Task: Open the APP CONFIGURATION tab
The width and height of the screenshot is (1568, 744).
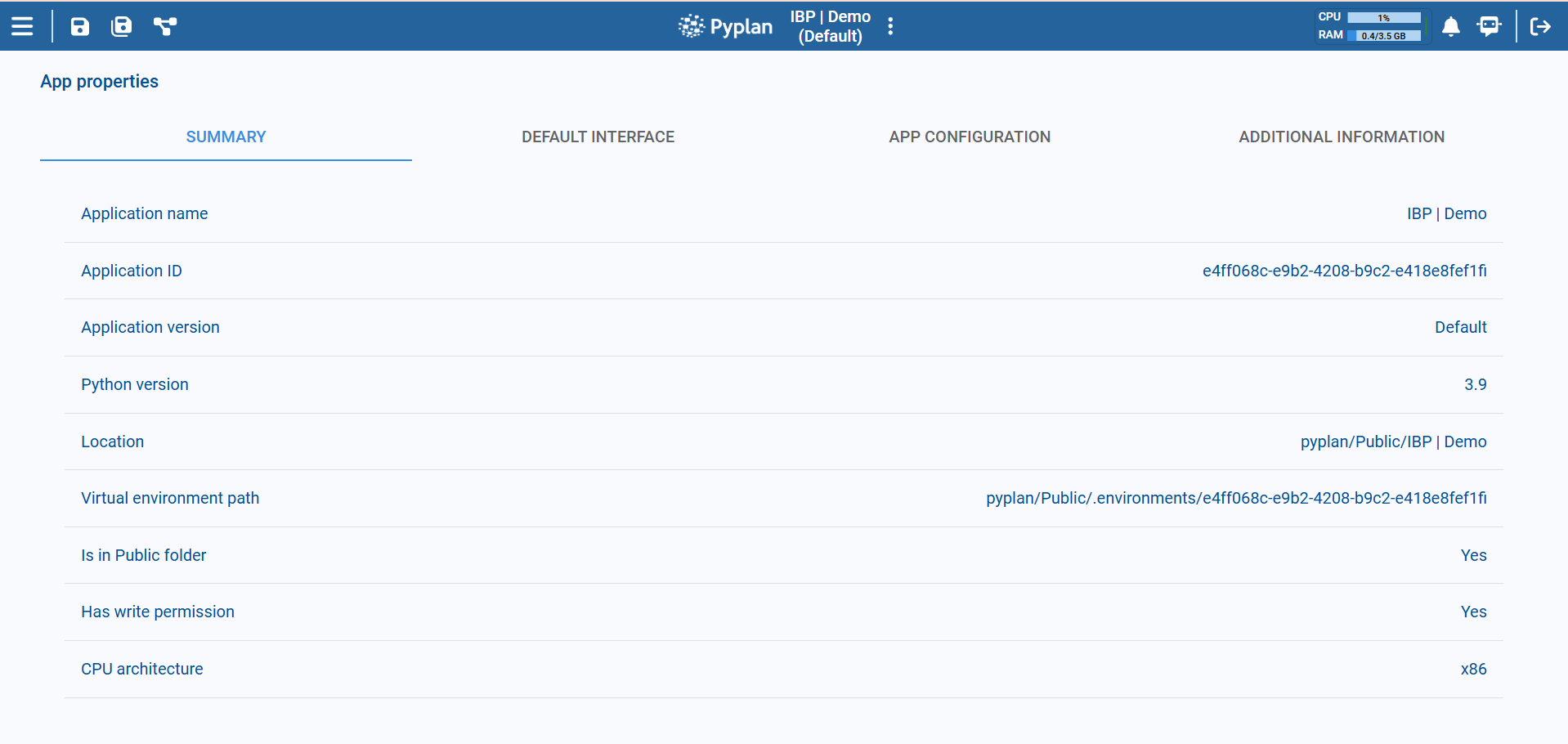Action: pos(970,137)
